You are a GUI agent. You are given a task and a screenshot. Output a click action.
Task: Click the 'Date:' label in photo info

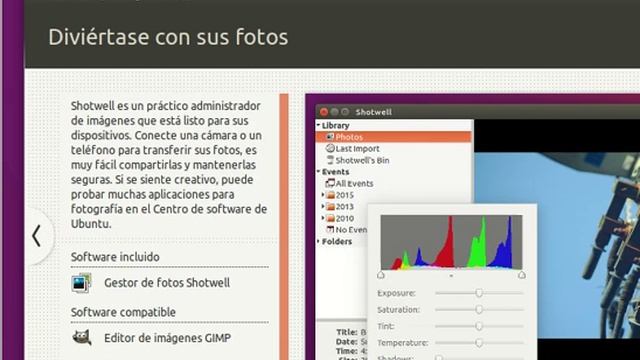coord(347,342)
